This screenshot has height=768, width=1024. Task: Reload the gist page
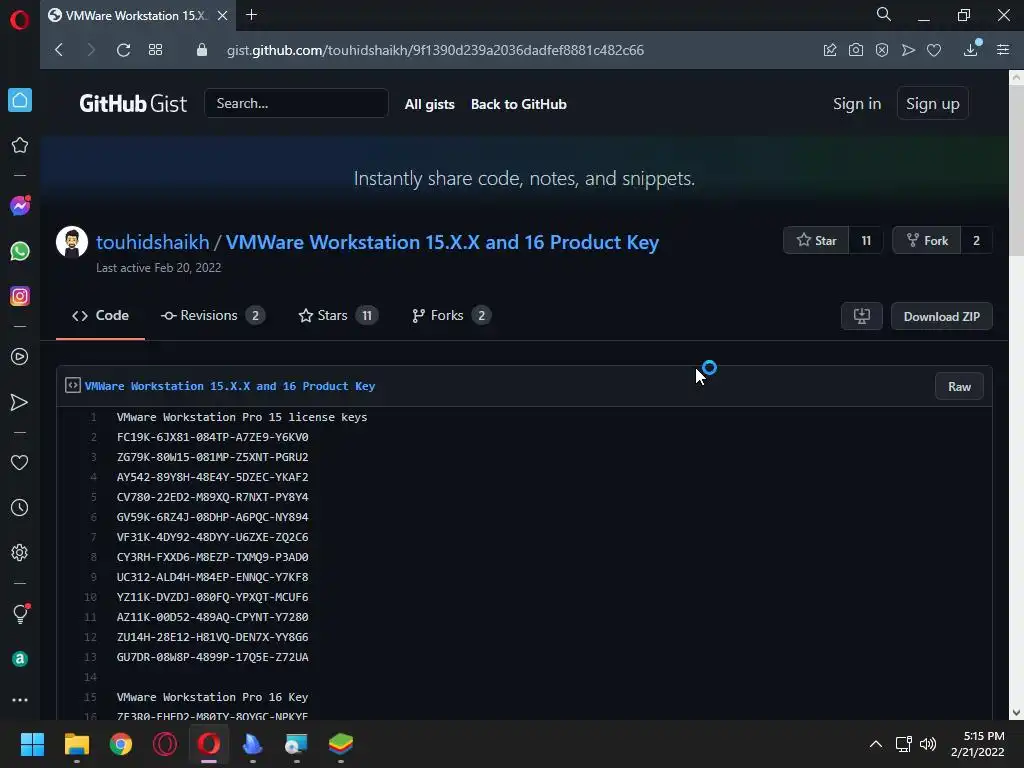click(x=123, y=50)
